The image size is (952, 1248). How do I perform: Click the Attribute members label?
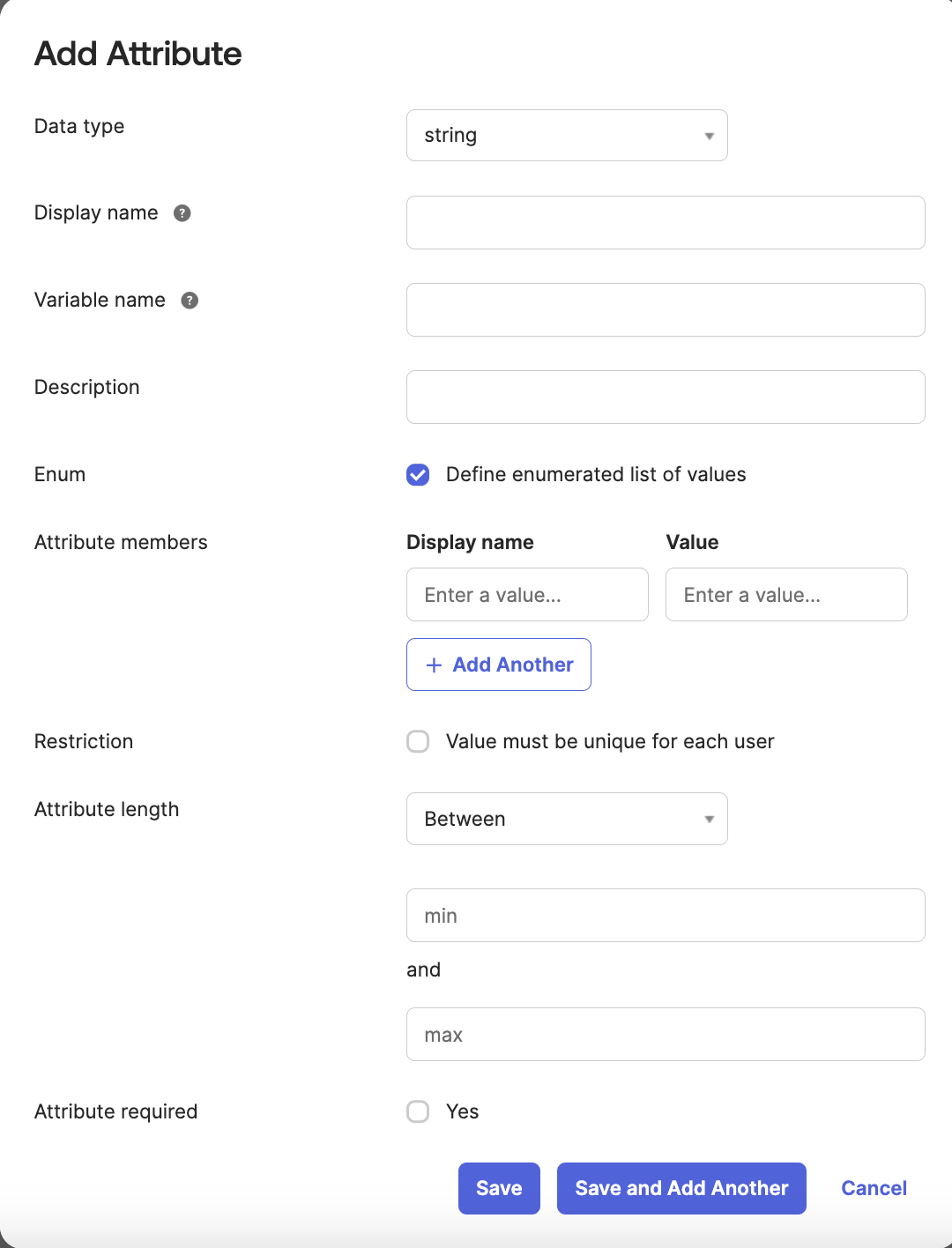pyautogui.click(x=121, y=542)
